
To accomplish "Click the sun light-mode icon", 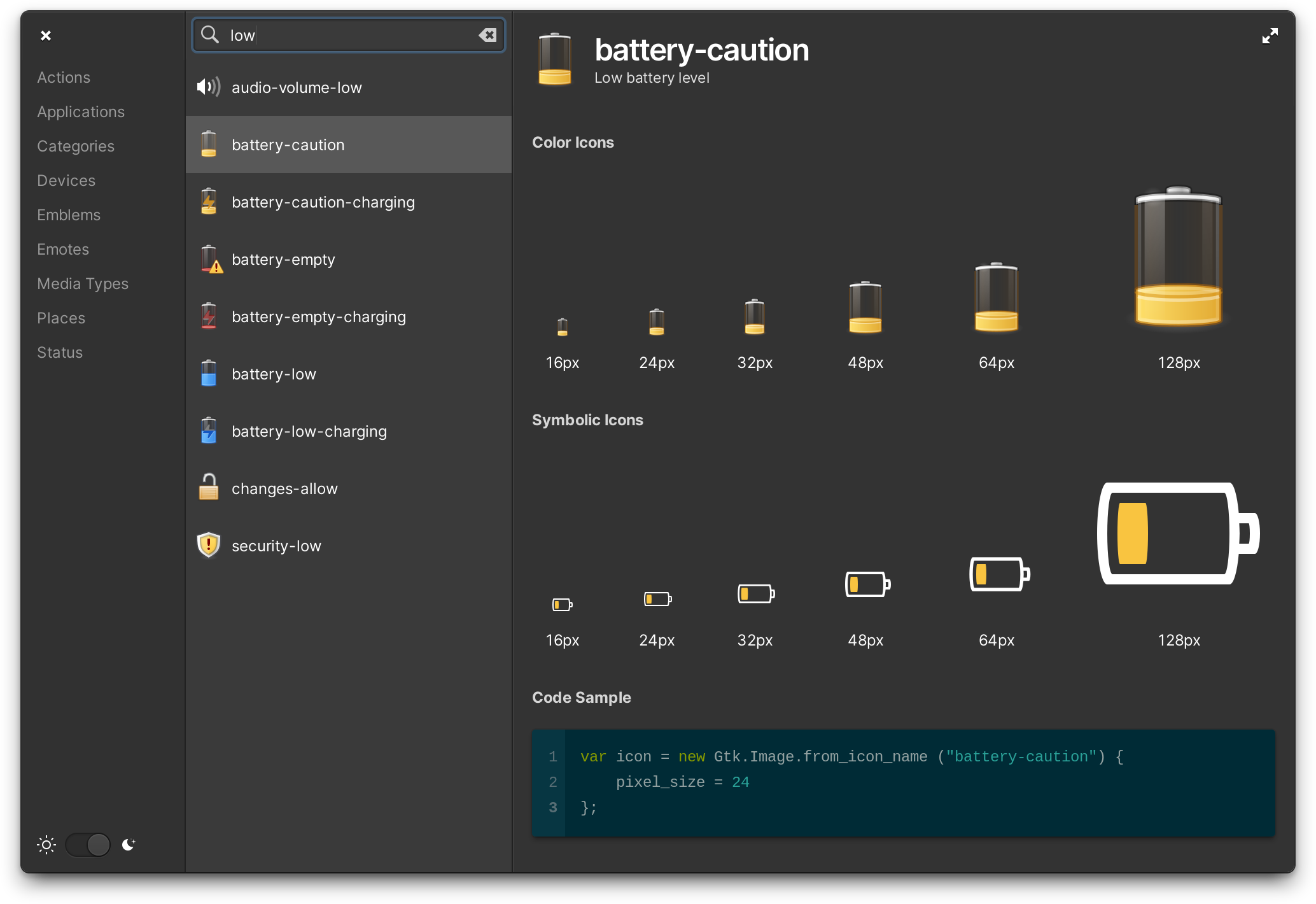I will pos(46,845).
